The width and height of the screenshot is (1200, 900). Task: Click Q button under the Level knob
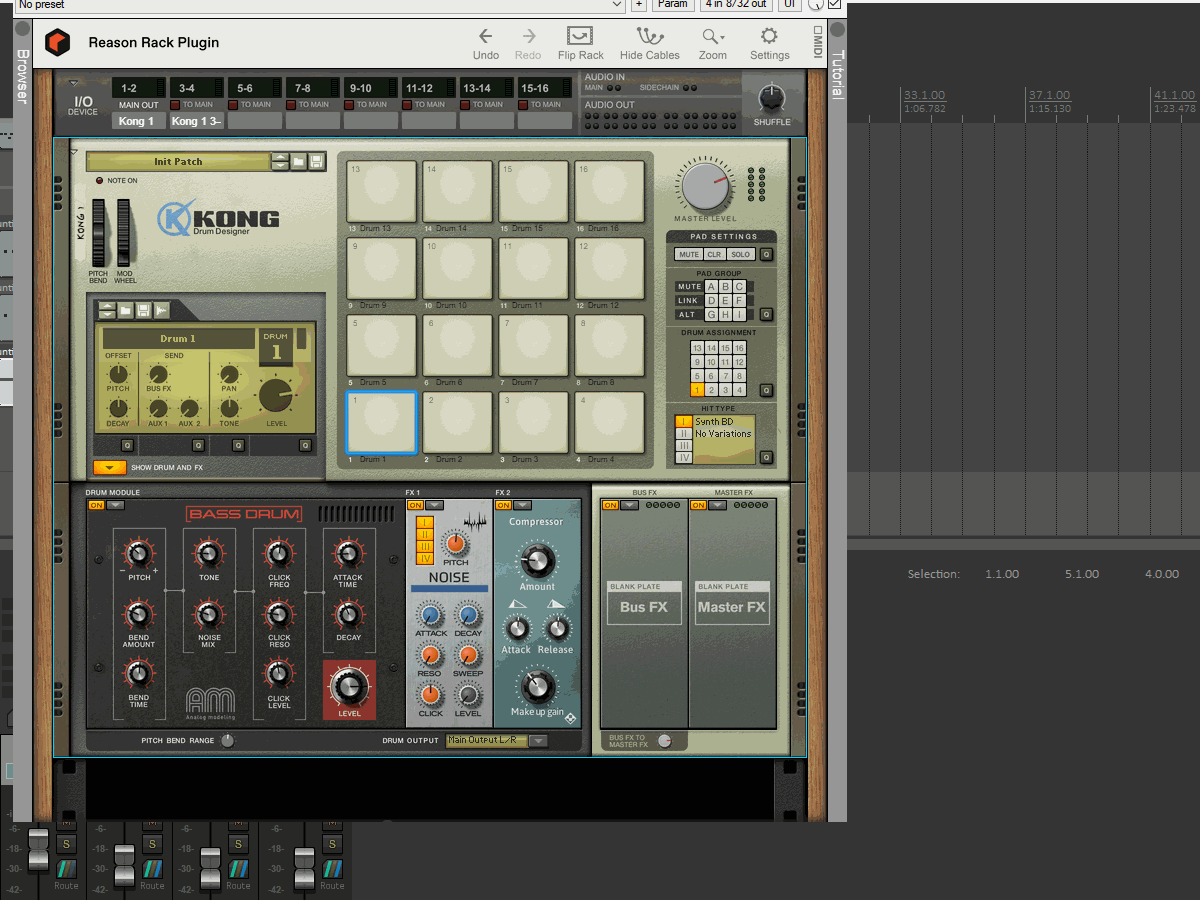tap(305, 445)
